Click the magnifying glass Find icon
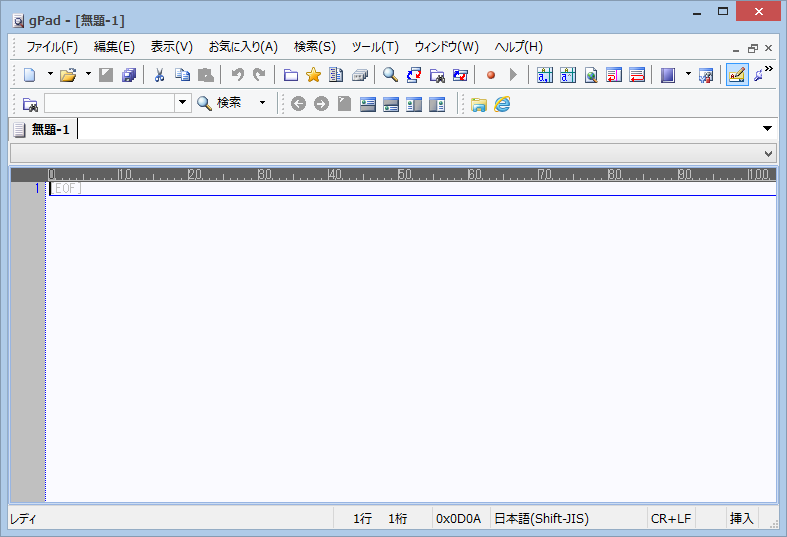 [390, 75]
